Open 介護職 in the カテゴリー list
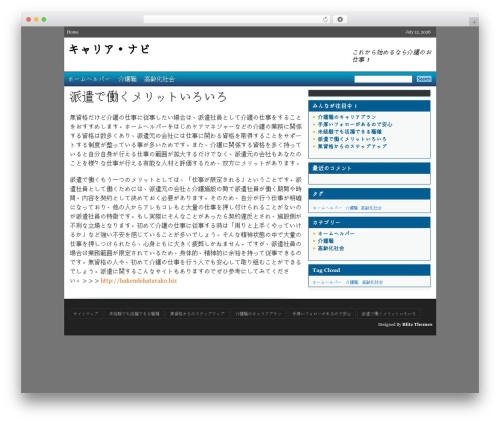The height and width of the screenshot is (423, 500). (x=326, y=241)
